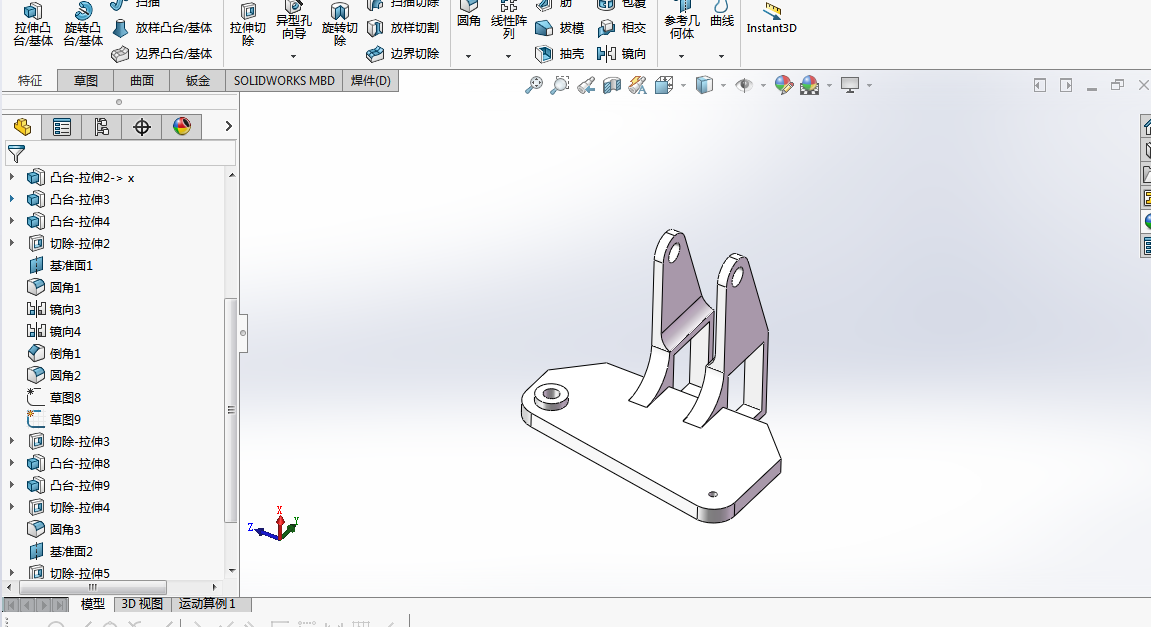Screen dimensions: 1151x627
Task: Select the 边界凸台/基体 boundary boss tool
Action: (161, 54)
